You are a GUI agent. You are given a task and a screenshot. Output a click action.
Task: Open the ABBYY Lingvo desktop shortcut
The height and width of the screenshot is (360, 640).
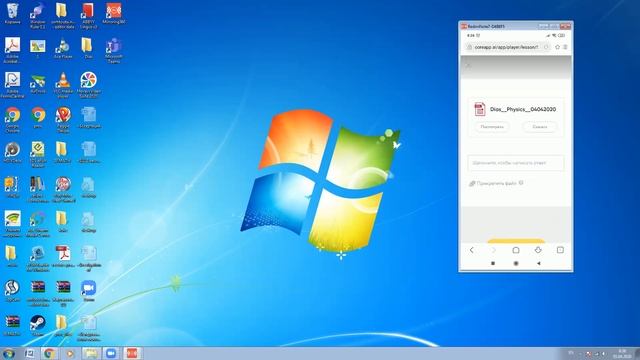pyautogui.click(x=88, y=16)
